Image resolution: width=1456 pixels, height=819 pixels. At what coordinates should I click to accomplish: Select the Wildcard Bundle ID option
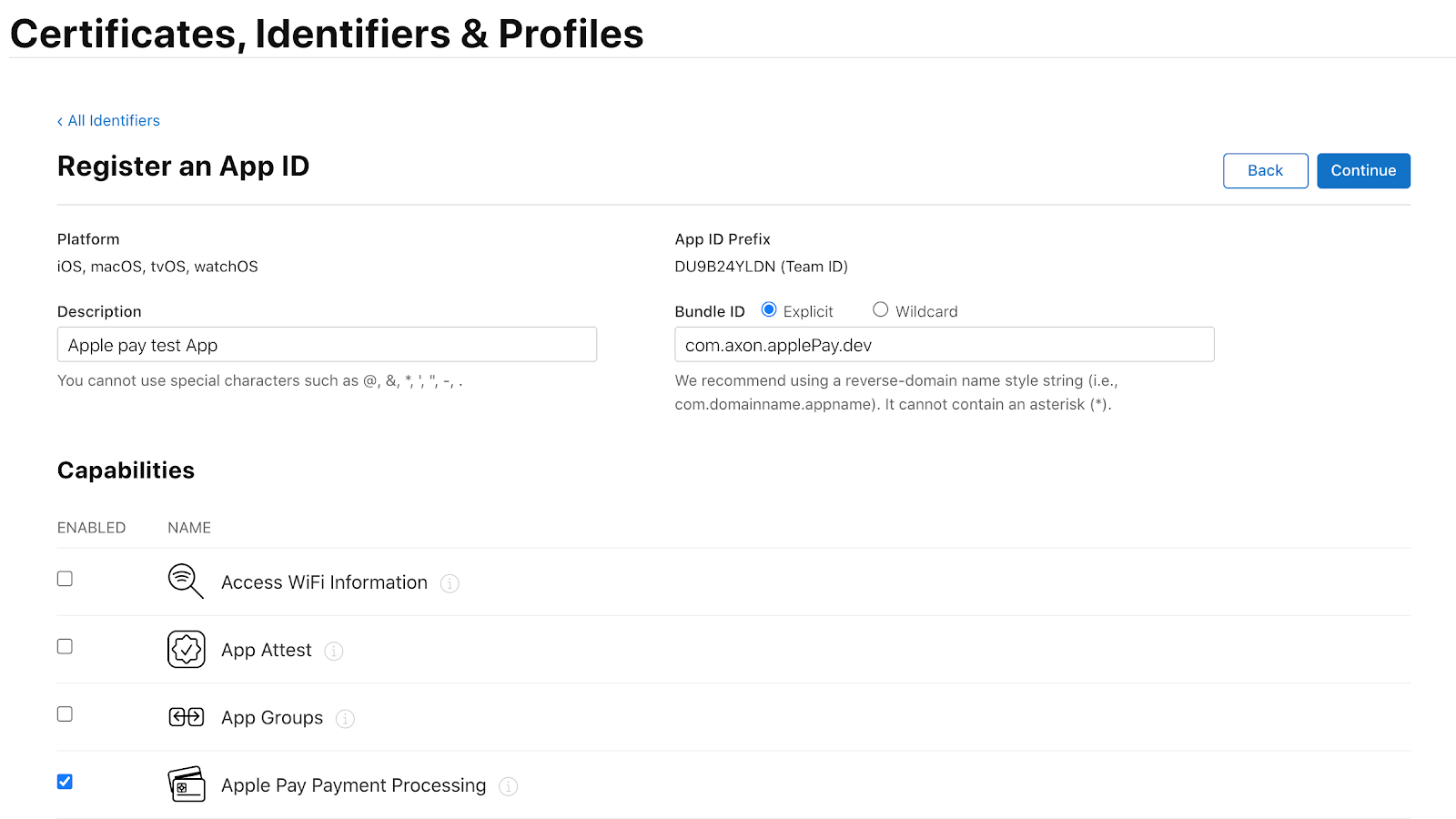[880, 309]
